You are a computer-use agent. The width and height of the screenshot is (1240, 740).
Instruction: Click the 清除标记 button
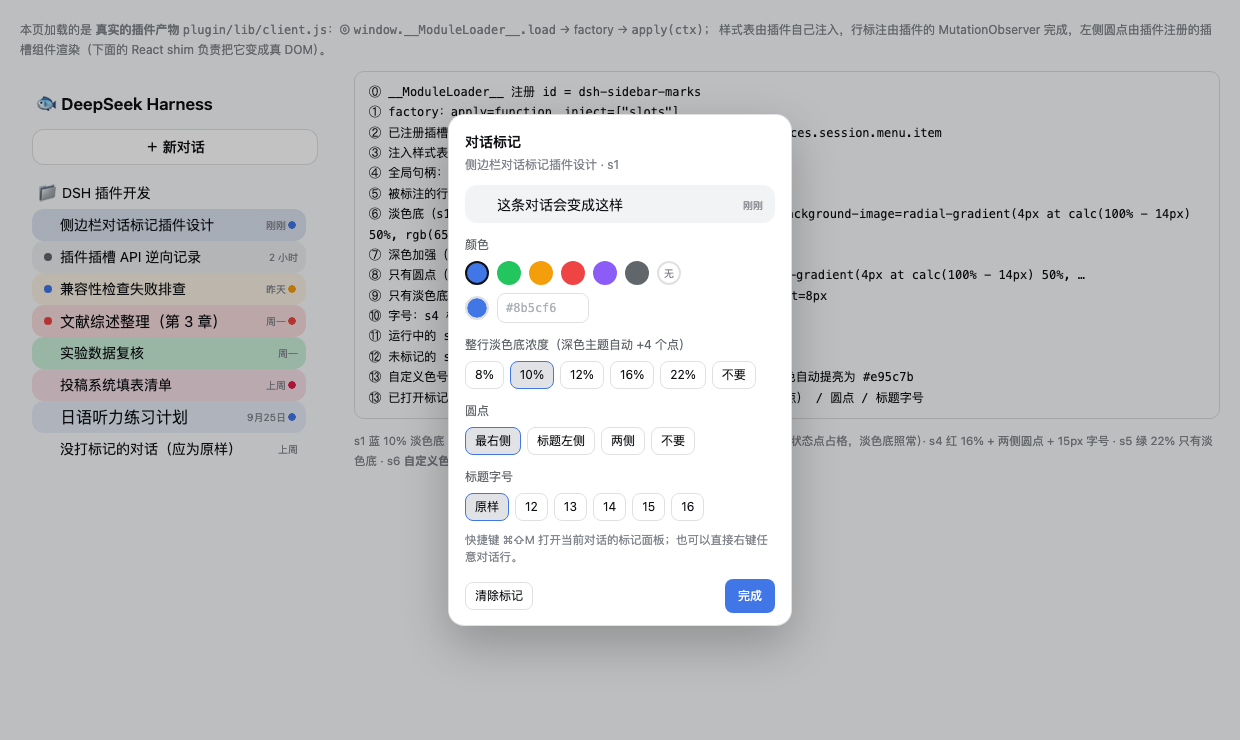point(499,596)
